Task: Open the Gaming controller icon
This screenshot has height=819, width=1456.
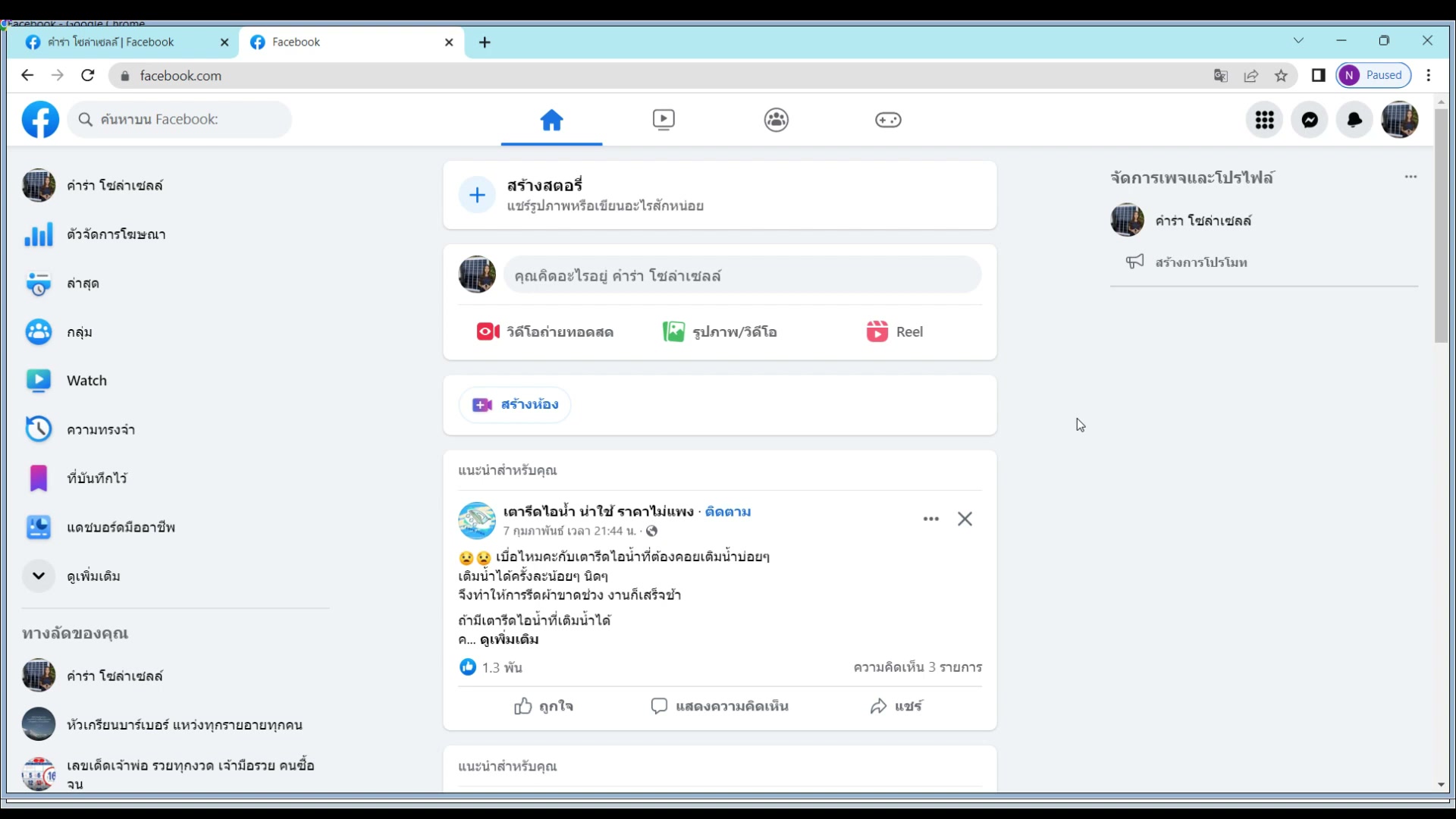Action: tap(888, 120)
